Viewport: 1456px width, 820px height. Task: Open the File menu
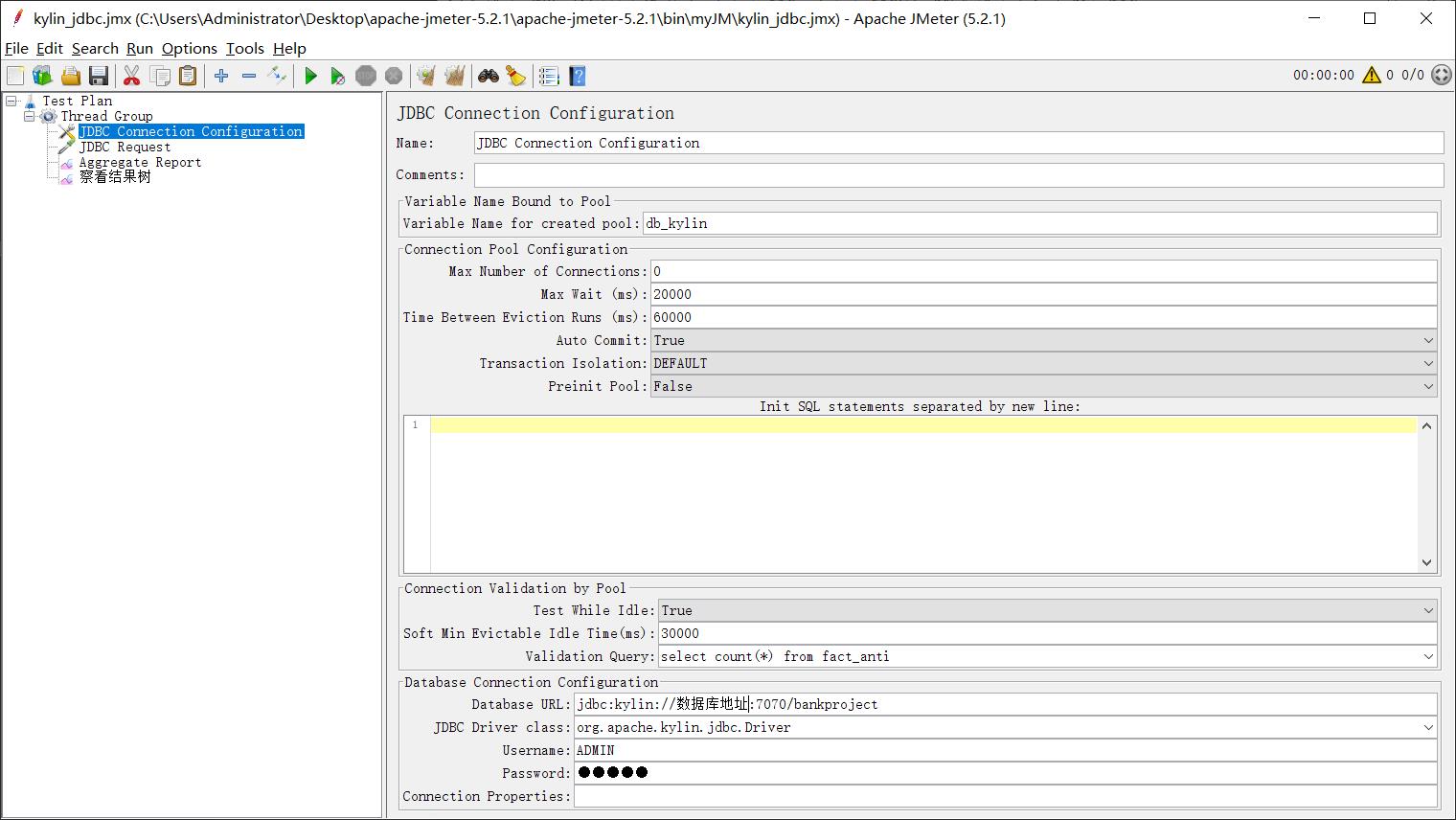pyautogui.click(x=16, y=48)
